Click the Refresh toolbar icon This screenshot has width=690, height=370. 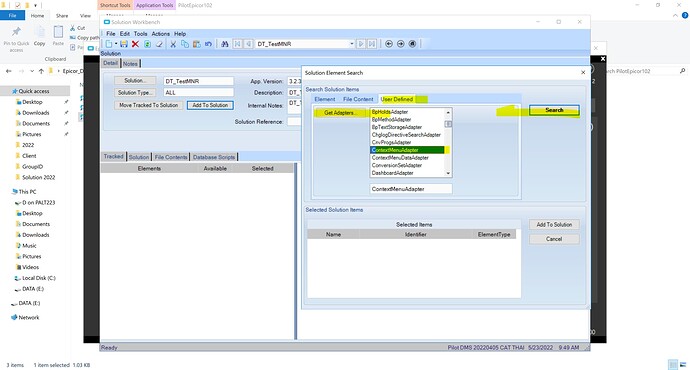point(147,44)
